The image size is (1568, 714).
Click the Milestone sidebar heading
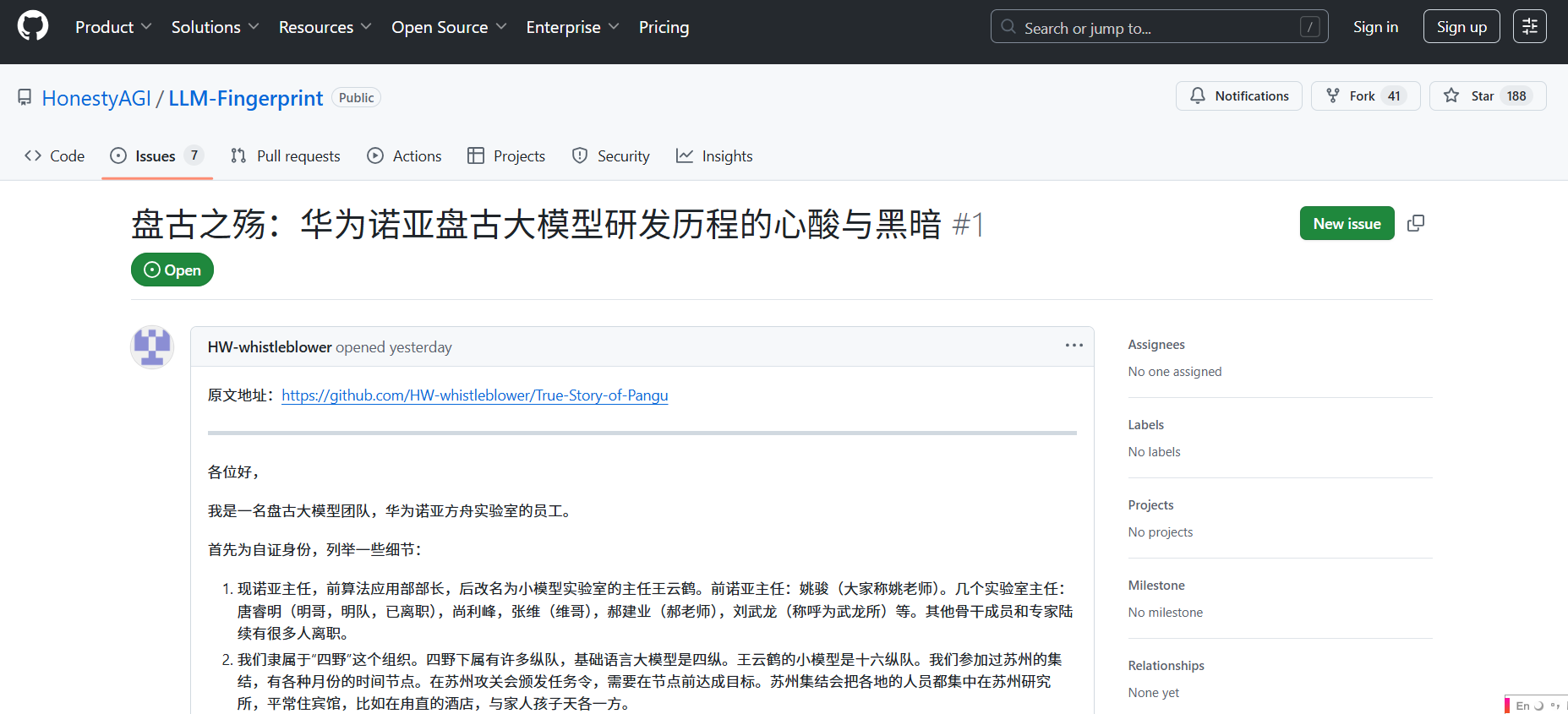pos(1156,586)
